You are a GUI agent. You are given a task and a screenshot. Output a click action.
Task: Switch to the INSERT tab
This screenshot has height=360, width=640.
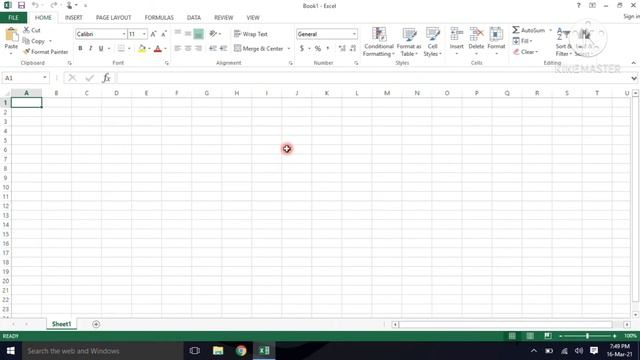click(x=73, y=18)
